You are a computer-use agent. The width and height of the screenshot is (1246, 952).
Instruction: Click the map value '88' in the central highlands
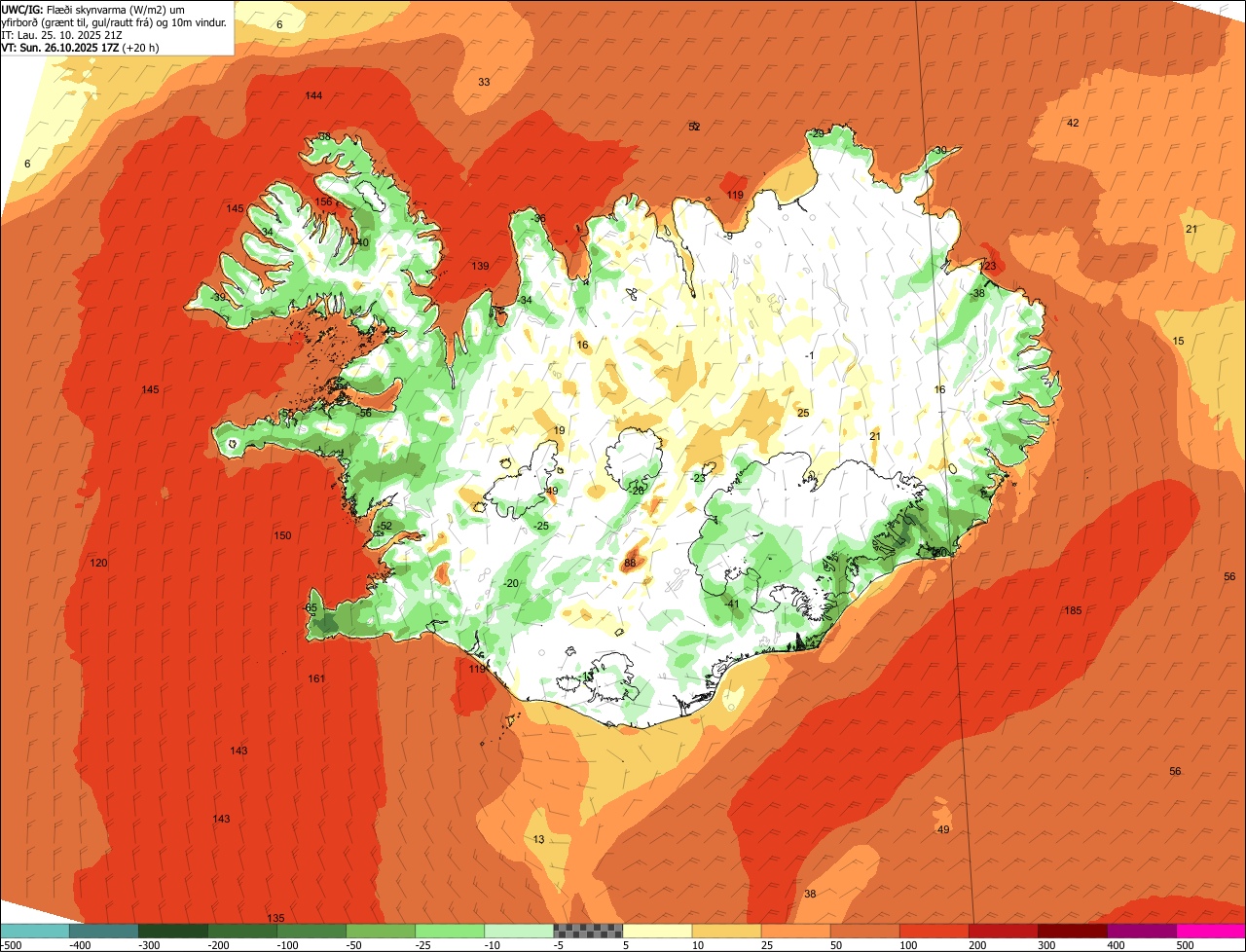[x=630, y=563]
